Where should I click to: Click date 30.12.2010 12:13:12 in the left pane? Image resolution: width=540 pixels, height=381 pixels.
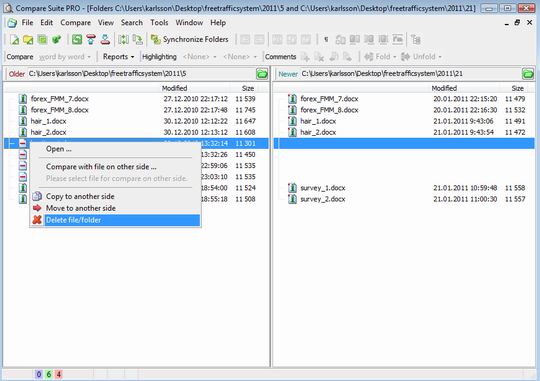(x=195, y=132)
